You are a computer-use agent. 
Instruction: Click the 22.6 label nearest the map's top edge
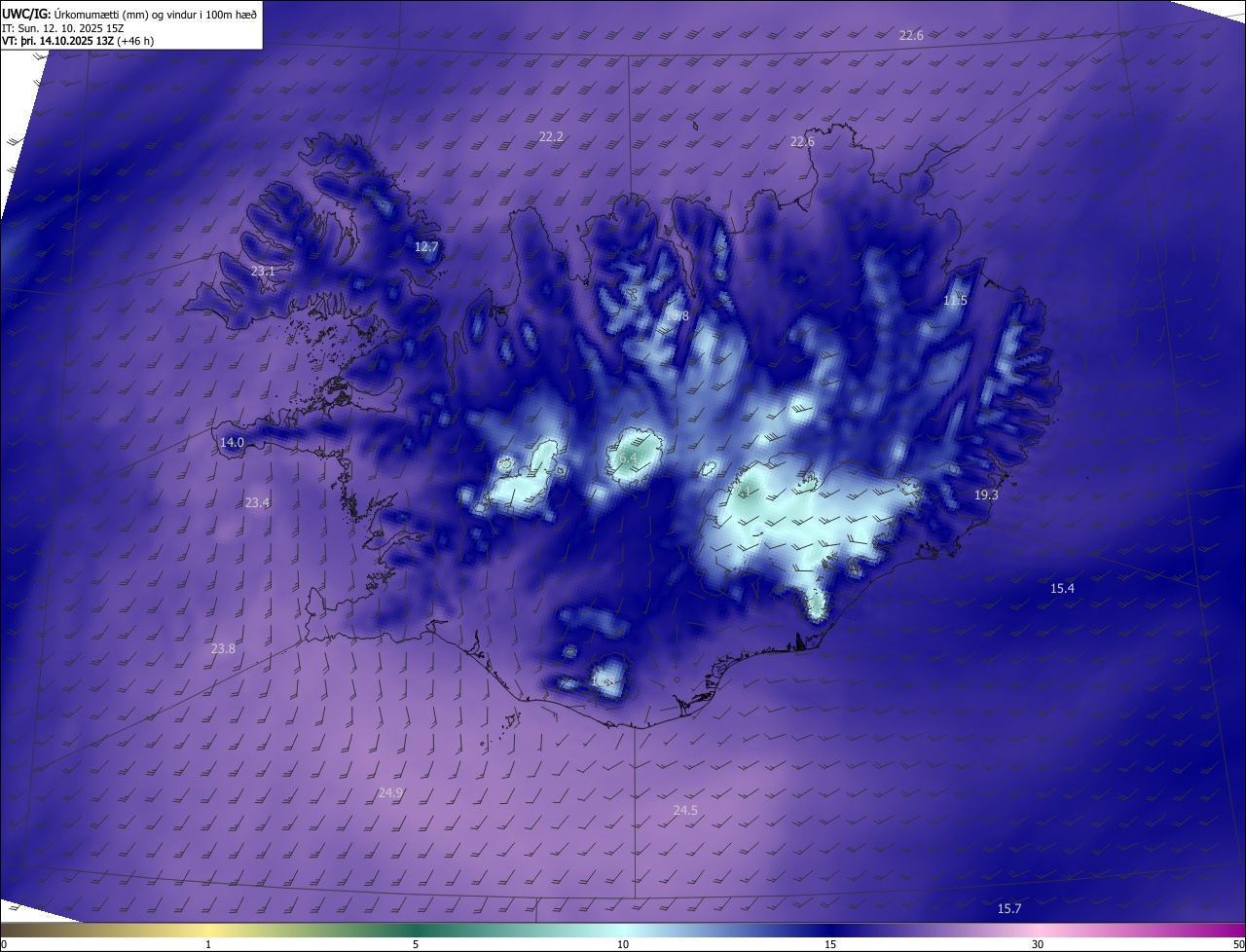911,36
